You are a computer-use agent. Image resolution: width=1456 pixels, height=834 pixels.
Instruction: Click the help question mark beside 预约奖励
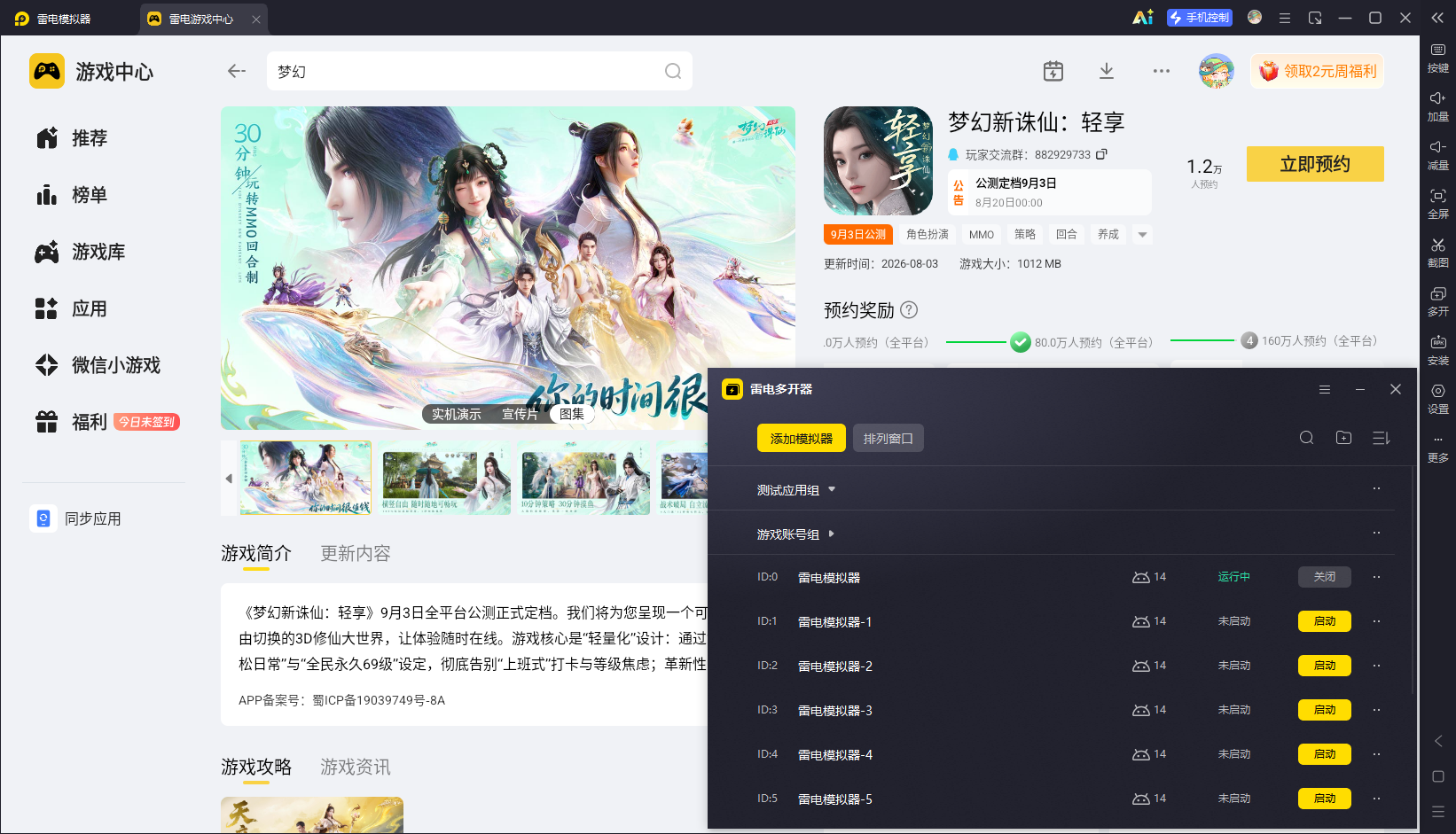(909, 310)
